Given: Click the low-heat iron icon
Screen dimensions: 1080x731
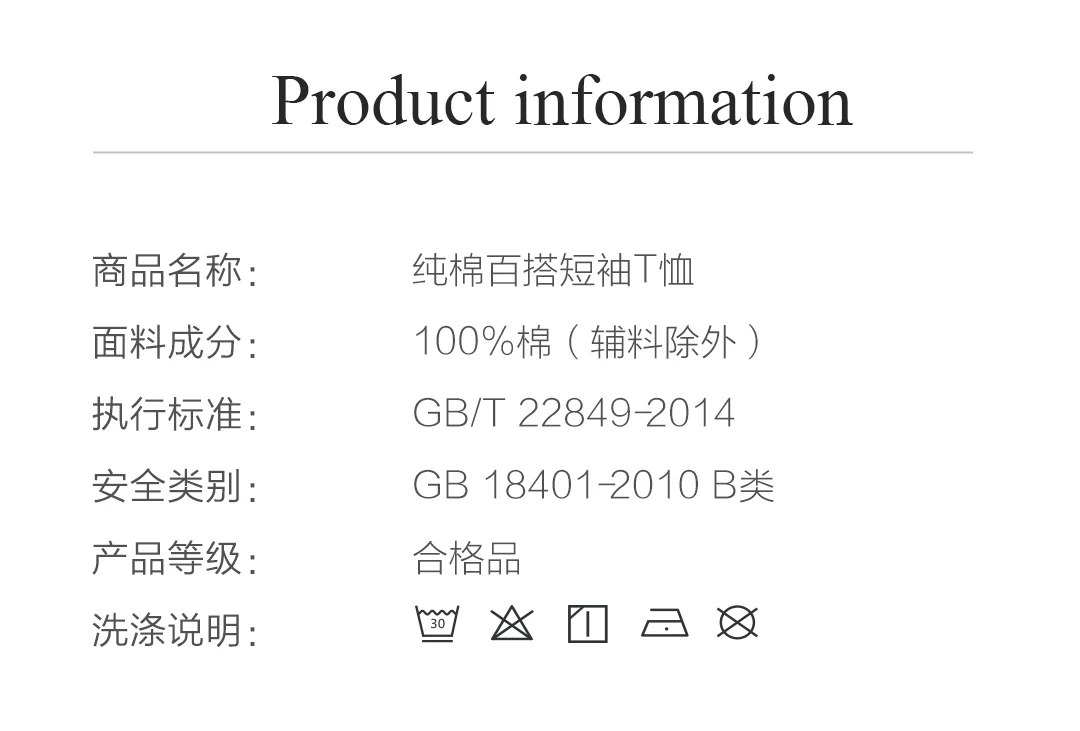Looking at the screenshot, I should click(665, 622).
